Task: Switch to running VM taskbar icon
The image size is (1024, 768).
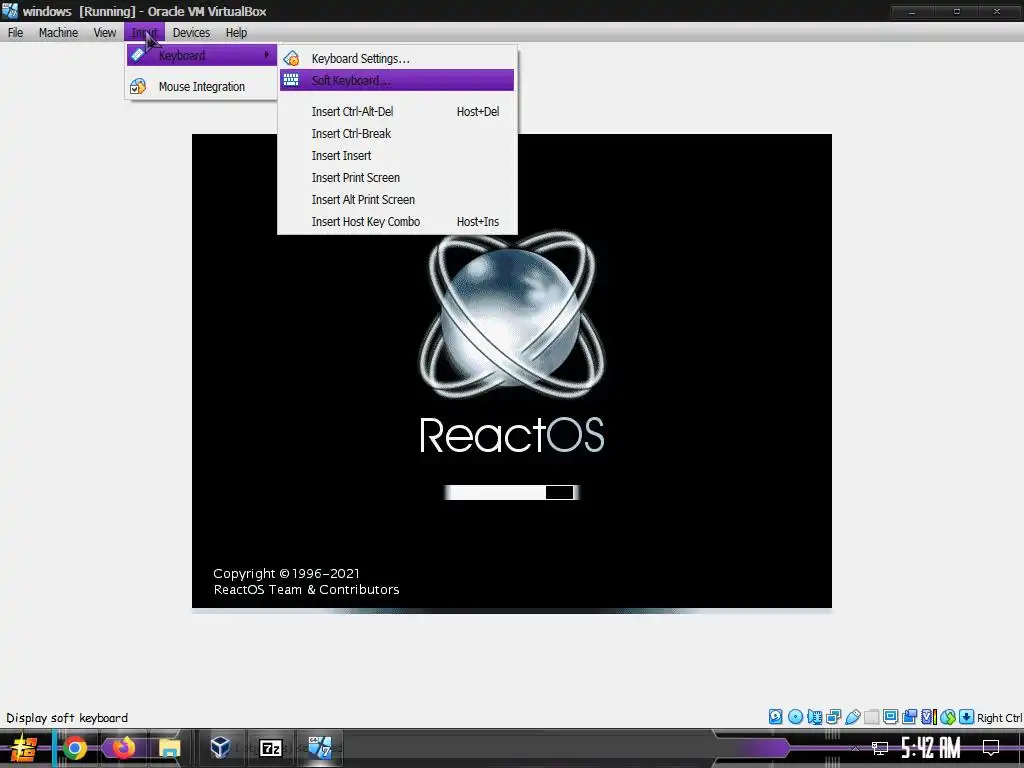Action: coord(320,748)
